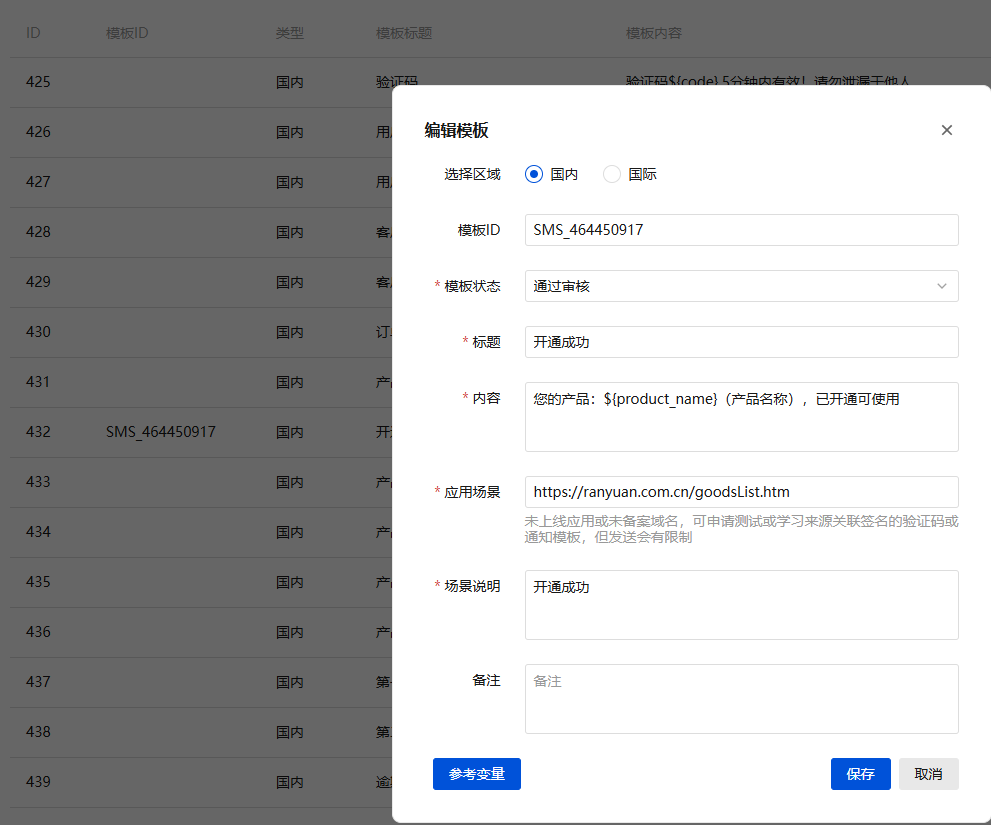The image size is (991, 825).
Task: Click the 类型 column header
Action: click(x=289, y=33)
